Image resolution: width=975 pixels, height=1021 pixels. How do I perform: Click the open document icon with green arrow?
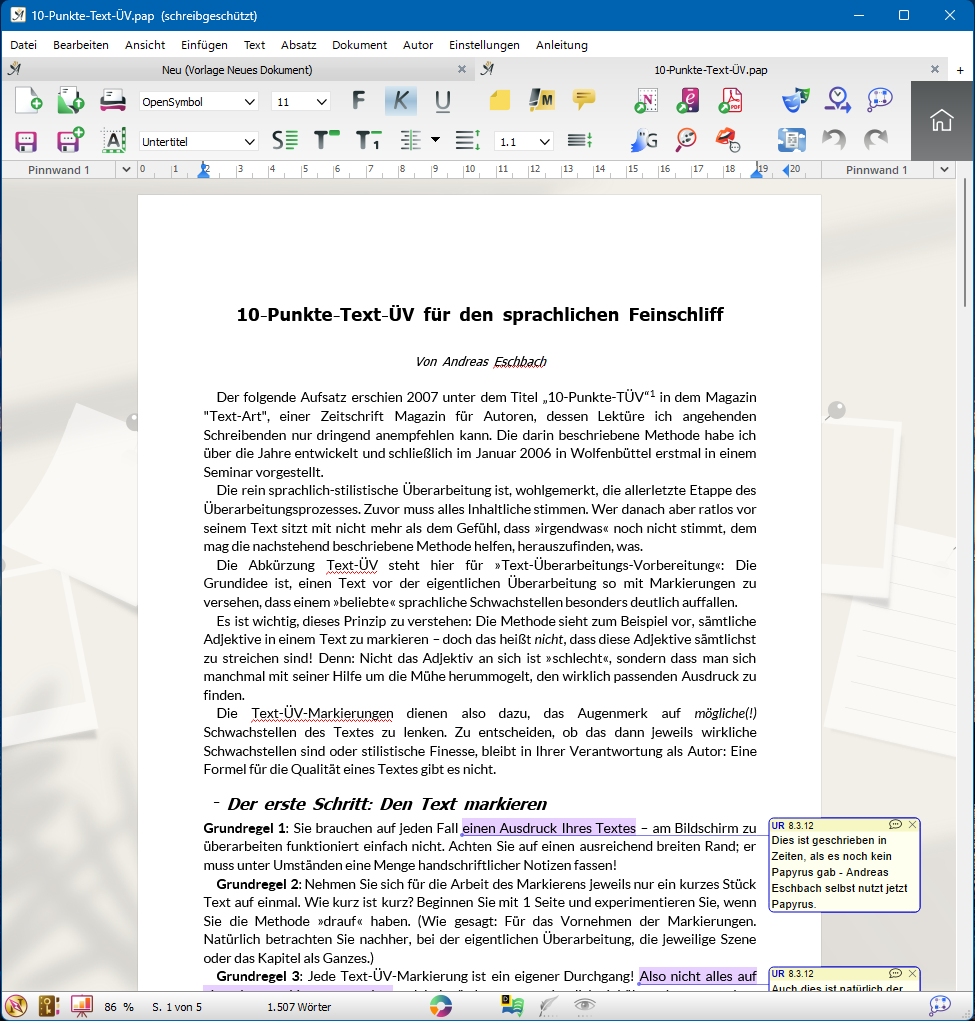point(70,101)
